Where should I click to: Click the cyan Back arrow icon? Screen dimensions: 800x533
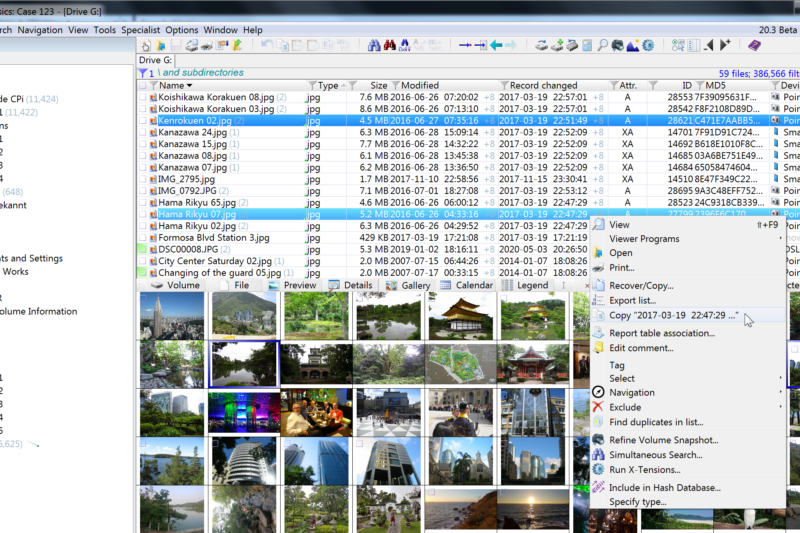tap(495, 45)
